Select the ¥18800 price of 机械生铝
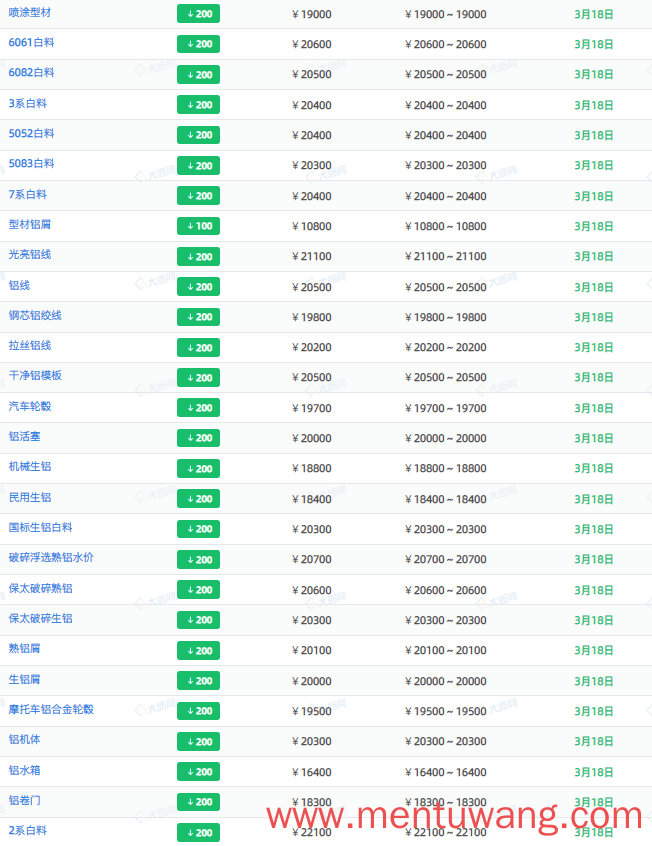The image size is (652, 846). (x=312, y=469)
